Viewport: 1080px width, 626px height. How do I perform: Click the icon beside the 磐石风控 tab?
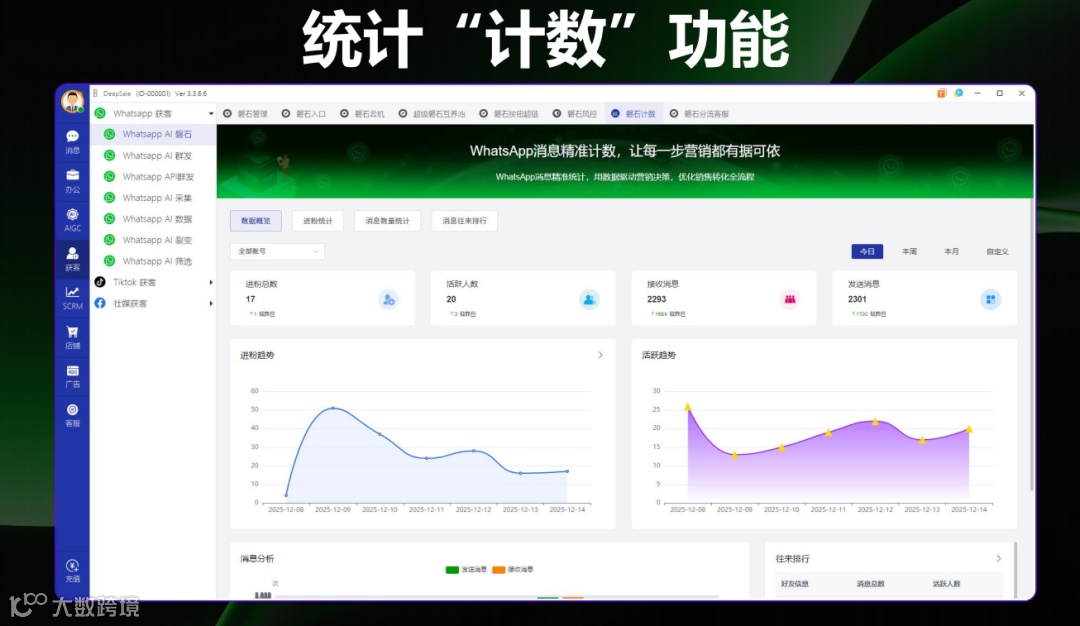click(x=557, y=114)
